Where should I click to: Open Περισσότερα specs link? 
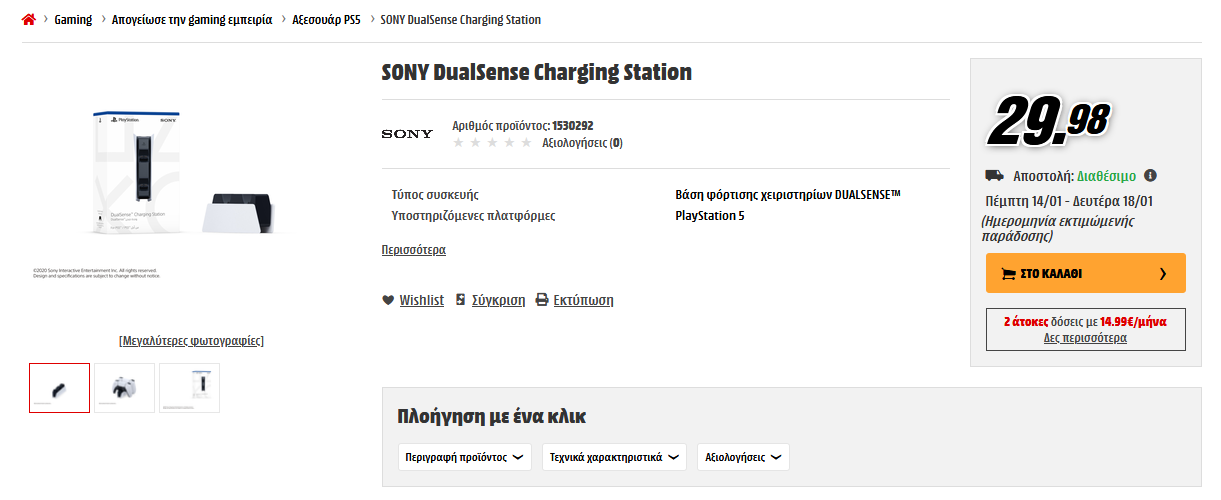tap(414, 250)
